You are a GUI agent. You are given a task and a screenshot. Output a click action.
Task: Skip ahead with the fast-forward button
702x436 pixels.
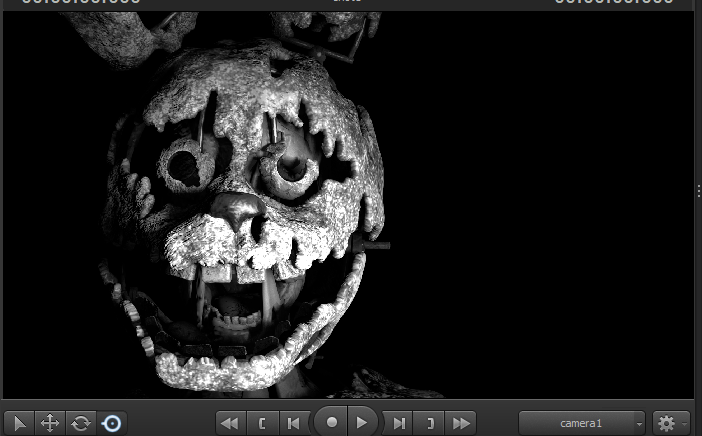pyautogui.click(x=461, y=423)
